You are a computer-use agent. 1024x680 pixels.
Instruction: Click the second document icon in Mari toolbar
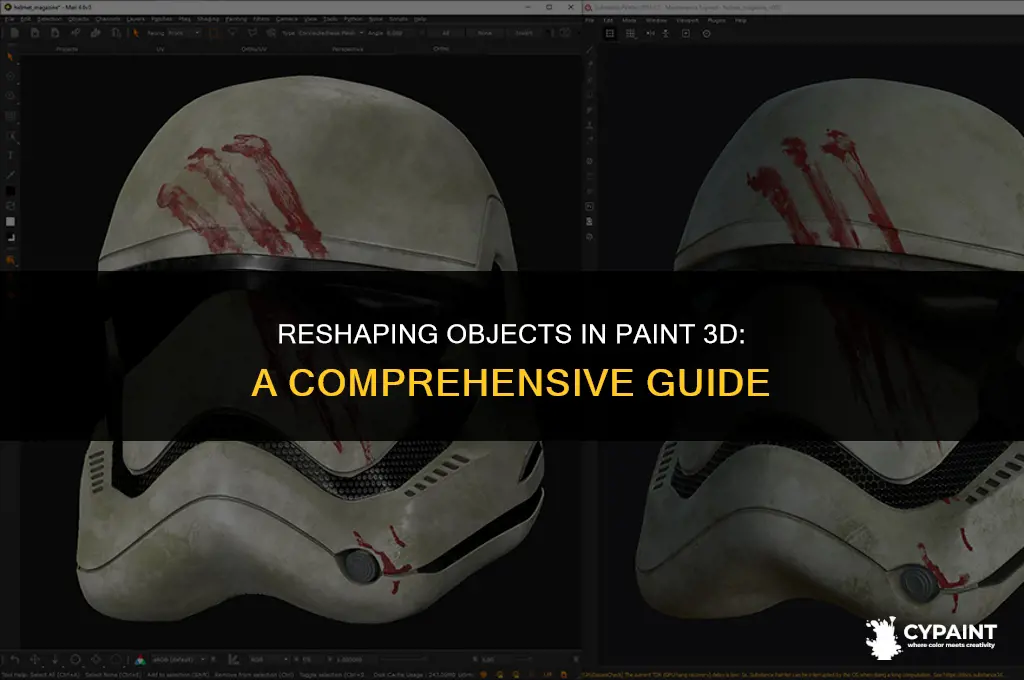[x=35, y=33]
